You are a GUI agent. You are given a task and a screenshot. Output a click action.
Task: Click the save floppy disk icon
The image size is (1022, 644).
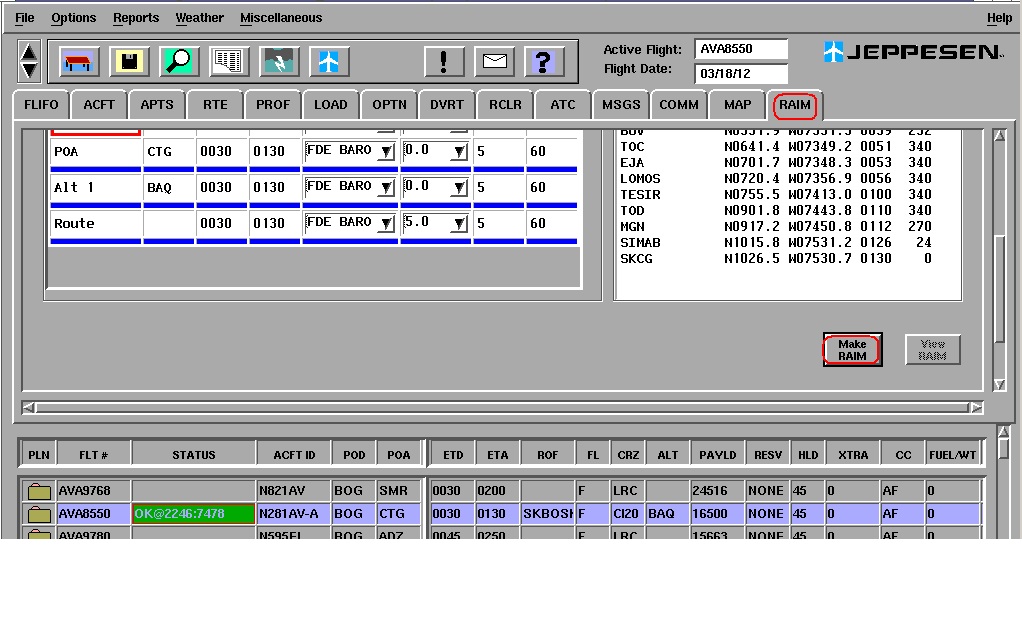point(129,61)
